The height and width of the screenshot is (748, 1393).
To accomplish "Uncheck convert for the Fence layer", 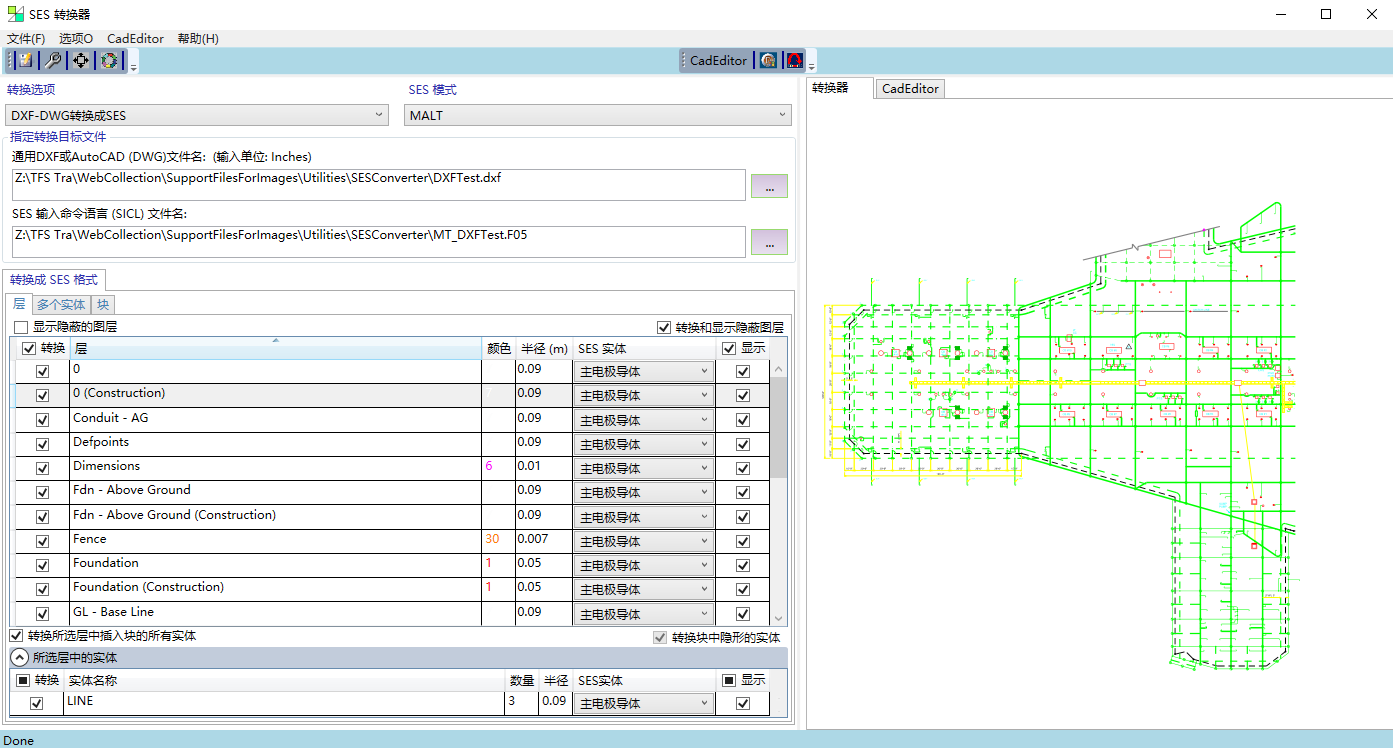I will [42, 541].
